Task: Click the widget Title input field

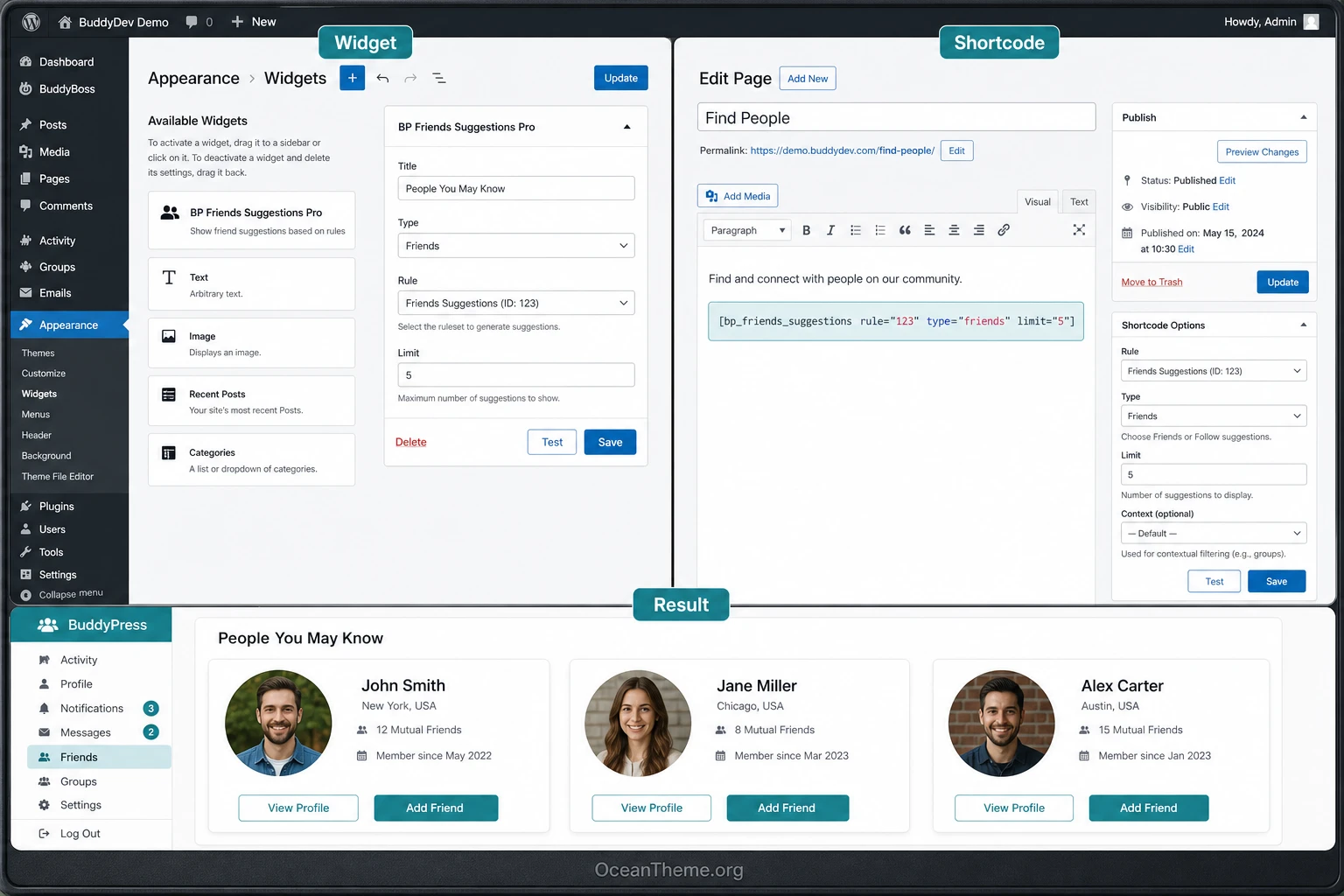Action: pyautogui.click(x=516, y=188)
